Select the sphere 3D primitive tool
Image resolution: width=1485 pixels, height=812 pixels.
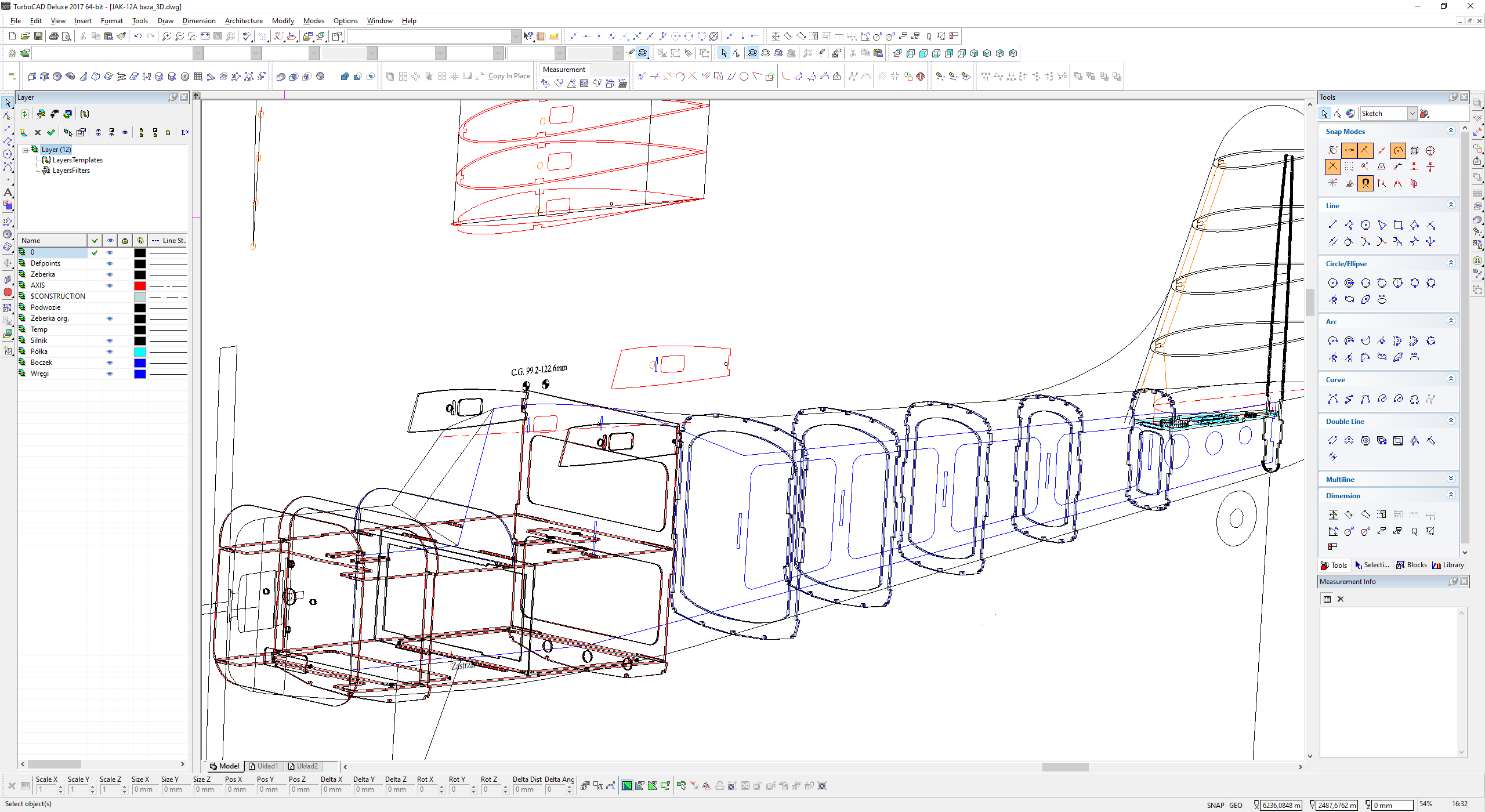pos(57,77)
